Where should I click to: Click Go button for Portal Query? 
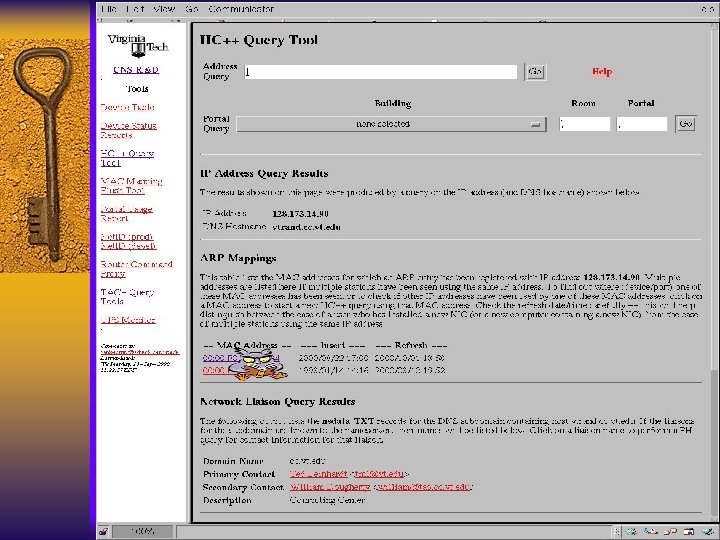point(686,124)
